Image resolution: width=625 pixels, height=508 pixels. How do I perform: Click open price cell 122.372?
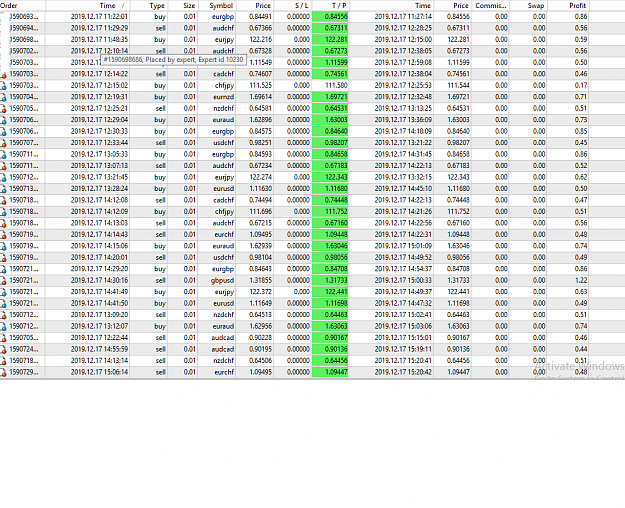coord(260,292)
